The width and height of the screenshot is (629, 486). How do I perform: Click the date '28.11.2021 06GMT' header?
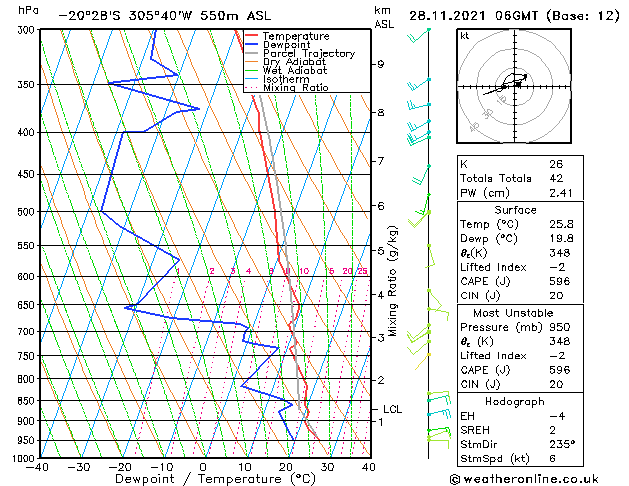pos(473,16)
